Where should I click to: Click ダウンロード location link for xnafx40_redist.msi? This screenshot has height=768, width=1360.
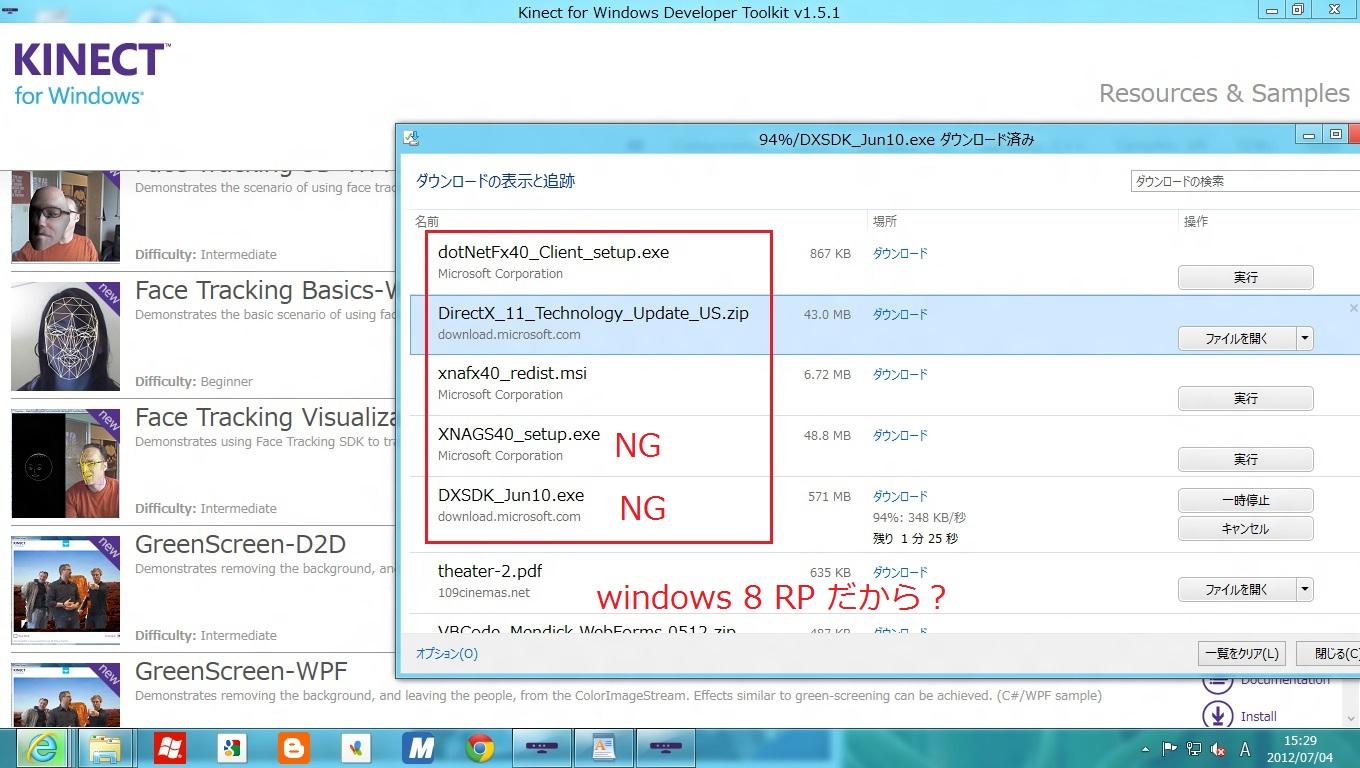click(900, 374)
